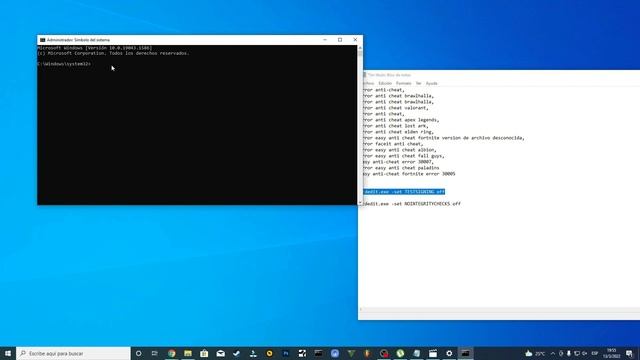Image resolution: width=640 pixels, height=360 pixels.
Task: Click the Microsoft Corporation copyright line in the console
Action: click(113, 53)
